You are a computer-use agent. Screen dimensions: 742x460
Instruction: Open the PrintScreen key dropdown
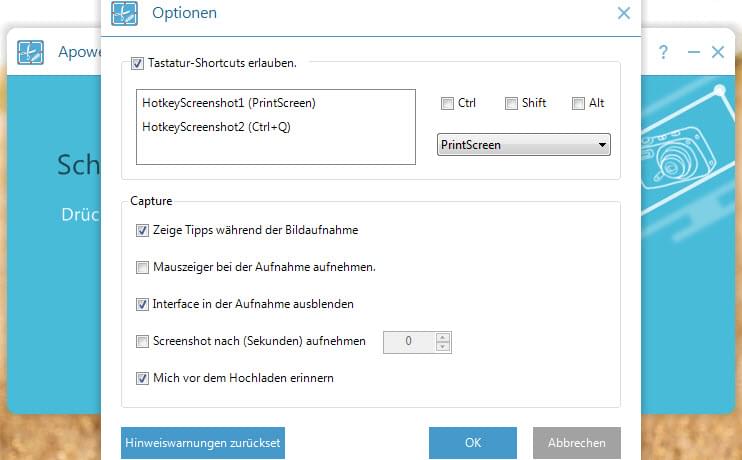coord(524,145)
